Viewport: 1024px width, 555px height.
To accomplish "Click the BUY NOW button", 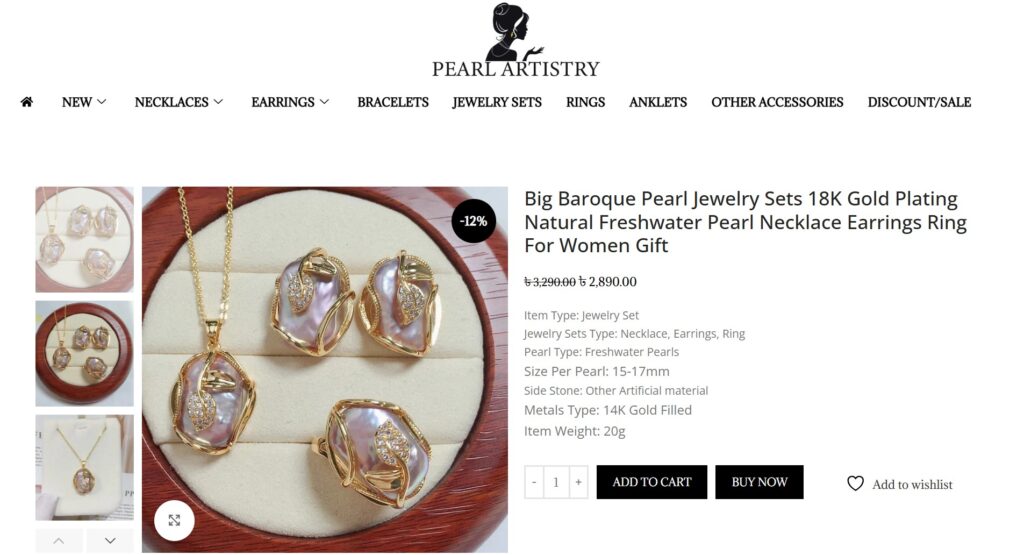I will pos(759,482).
